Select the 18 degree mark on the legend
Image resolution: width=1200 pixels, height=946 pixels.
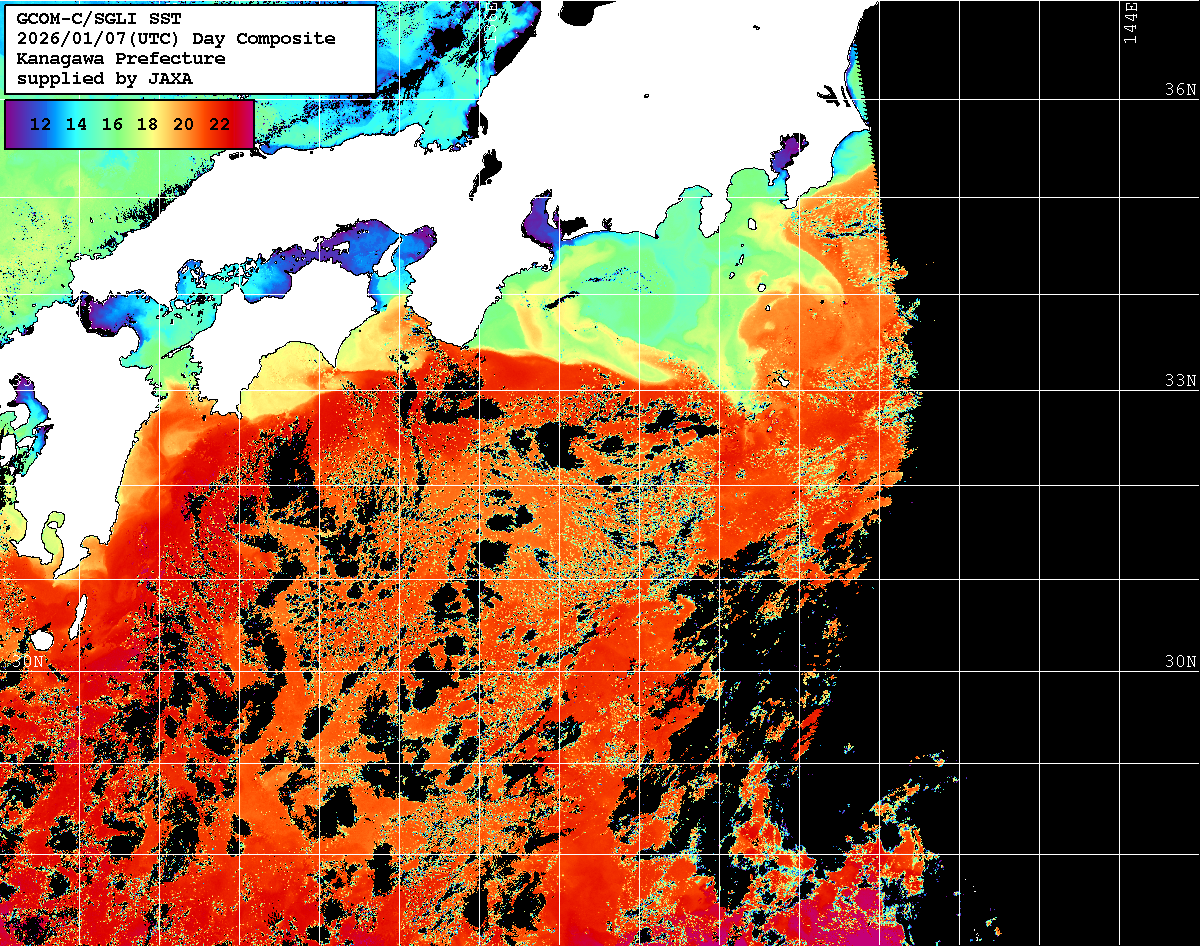(147, 125)
